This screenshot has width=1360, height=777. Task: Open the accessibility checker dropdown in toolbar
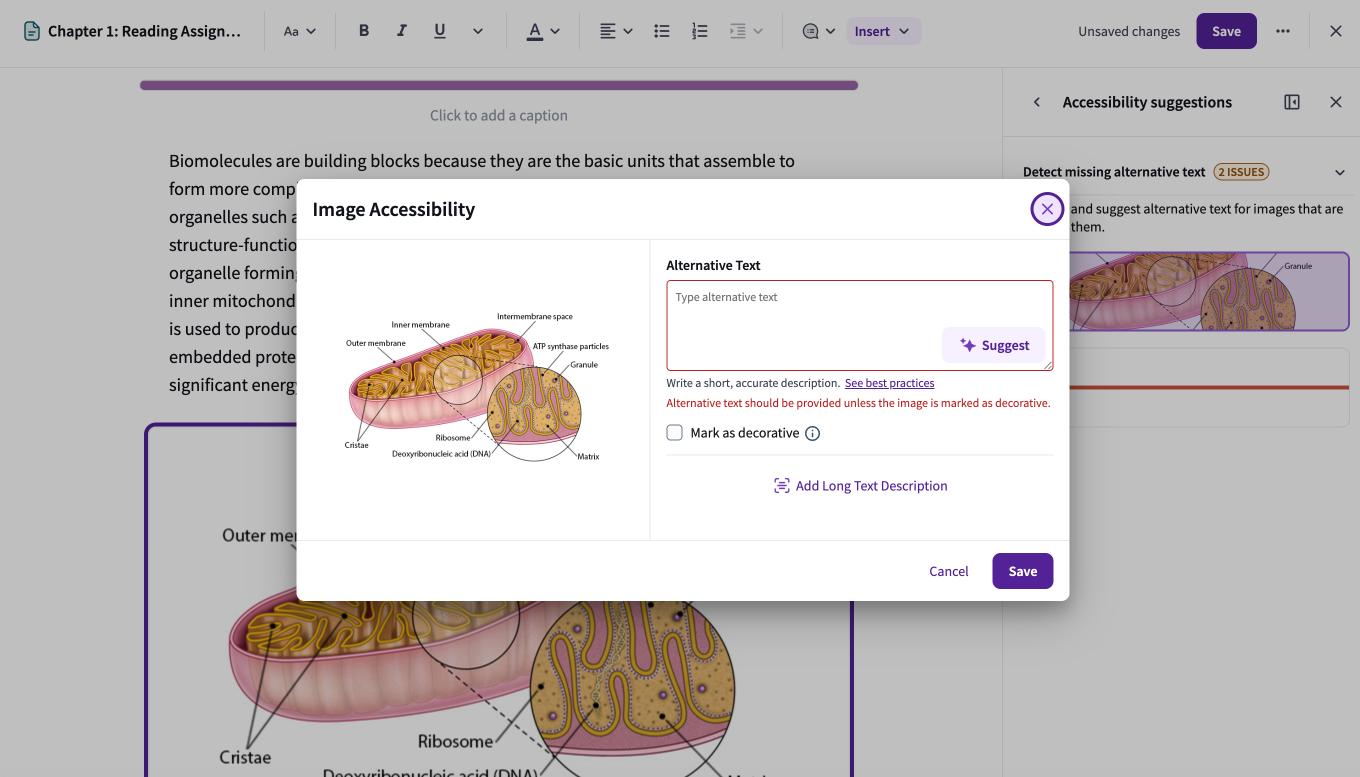[819, 31]
